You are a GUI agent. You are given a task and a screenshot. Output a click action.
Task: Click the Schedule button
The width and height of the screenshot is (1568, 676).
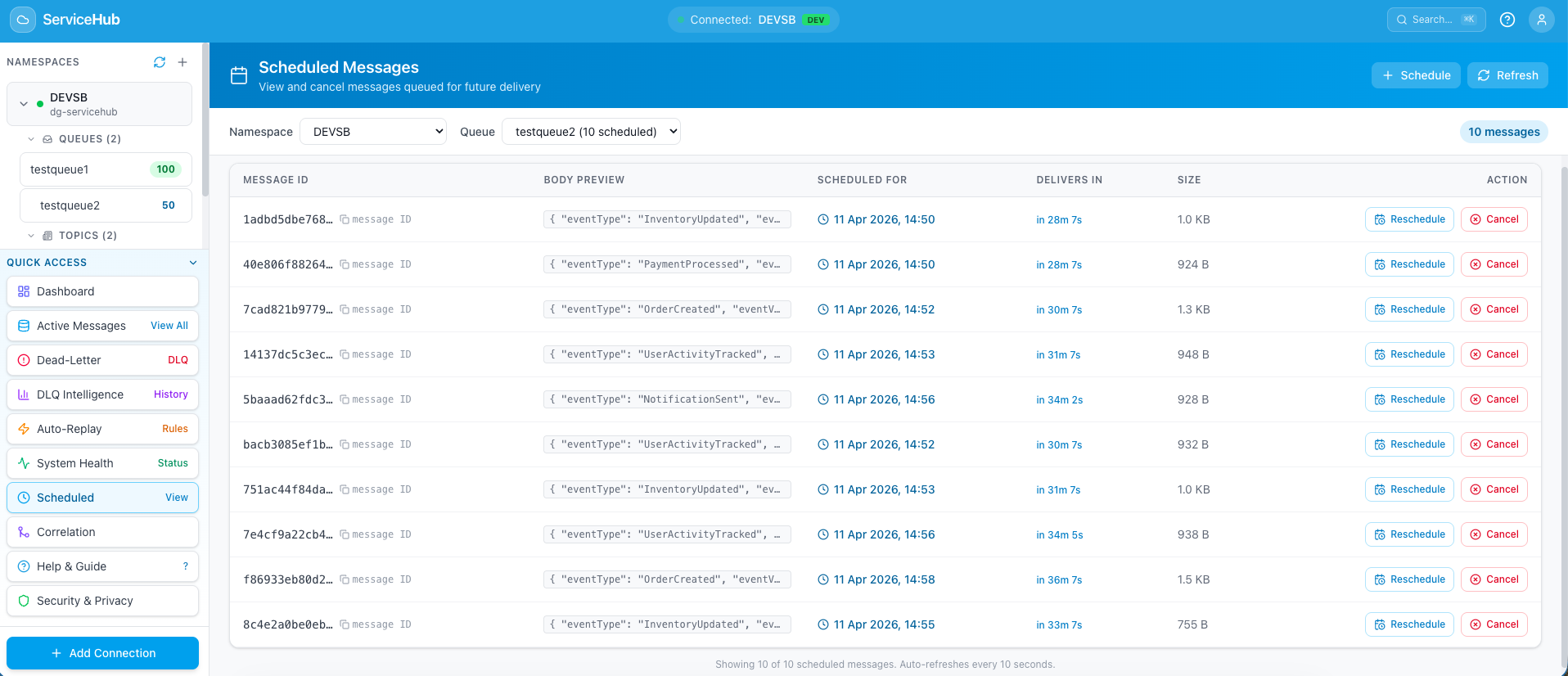(1416, 75)
